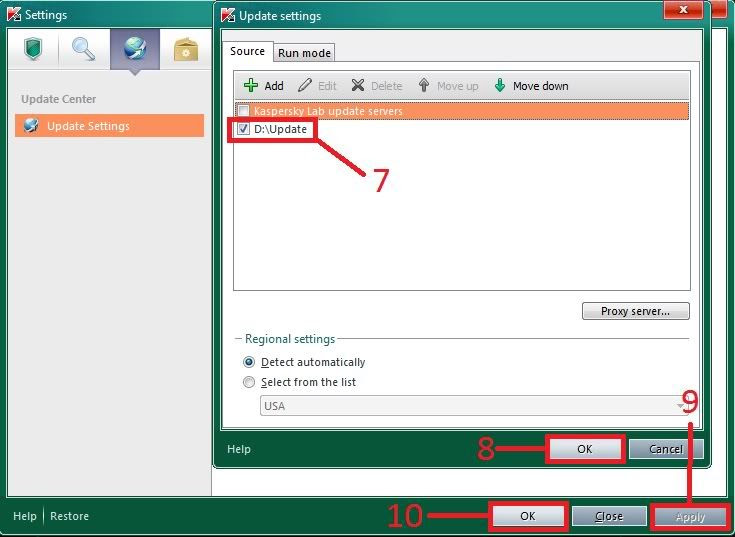Viewport: 735px width, 537px height.
Task: Enable Kaspersky Lab update servers checkbox
Action: (243, 111)
